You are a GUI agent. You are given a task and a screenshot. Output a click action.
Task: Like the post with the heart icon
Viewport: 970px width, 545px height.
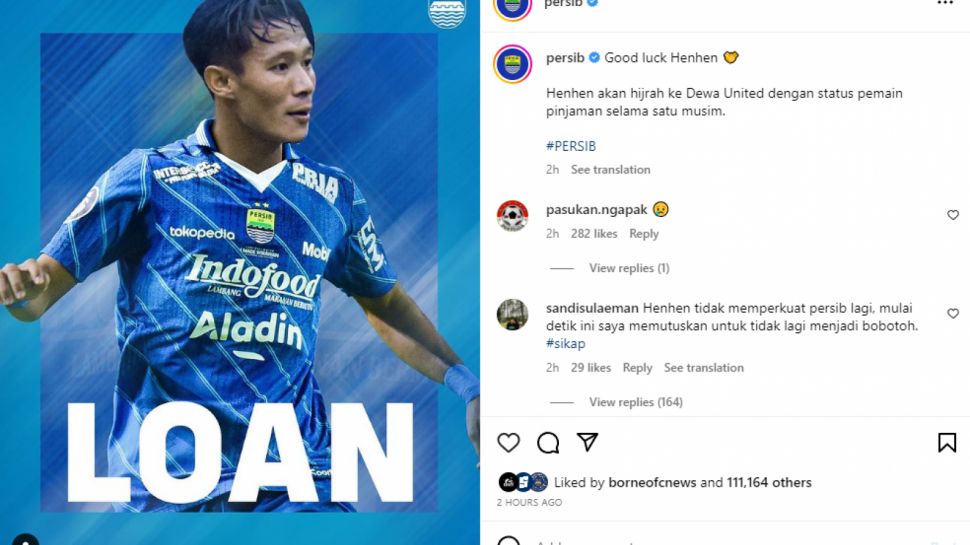509,443
